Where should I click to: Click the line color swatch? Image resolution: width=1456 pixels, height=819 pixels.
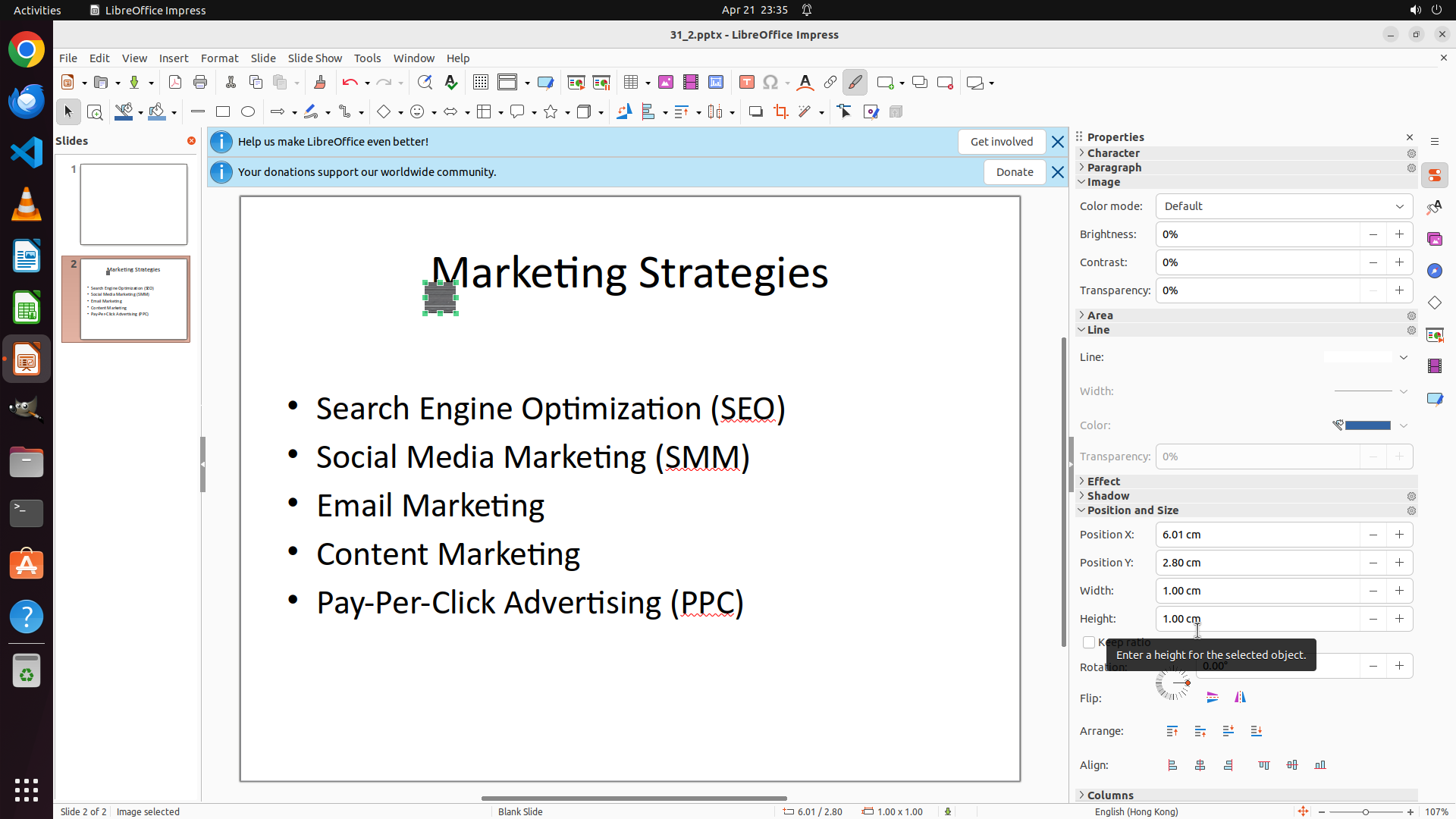pos(1367,425)
